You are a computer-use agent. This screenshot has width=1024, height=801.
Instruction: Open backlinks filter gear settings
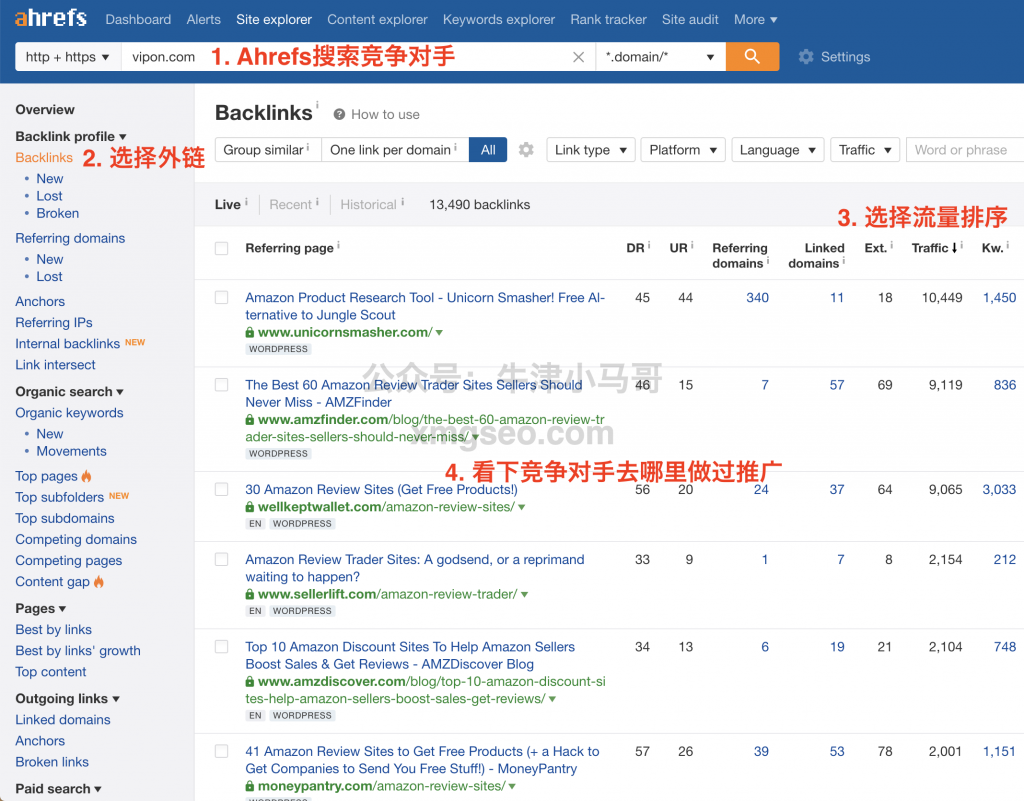click(526, 149)
